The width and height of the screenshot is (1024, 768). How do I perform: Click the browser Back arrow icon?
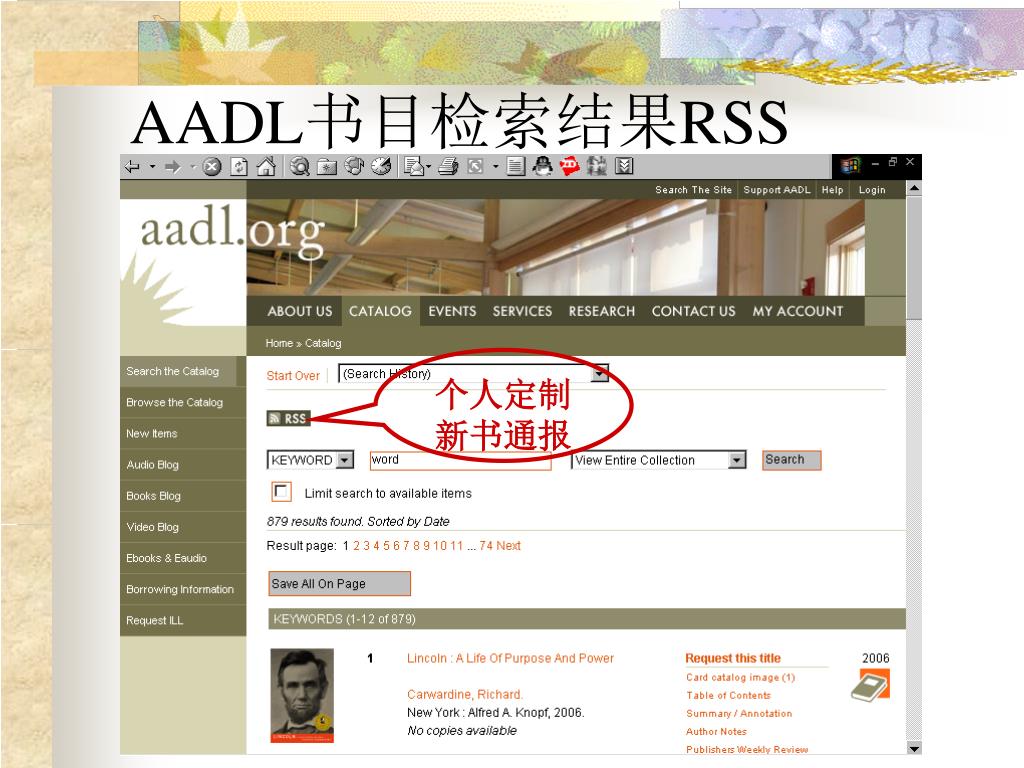(x=133, y=167)
